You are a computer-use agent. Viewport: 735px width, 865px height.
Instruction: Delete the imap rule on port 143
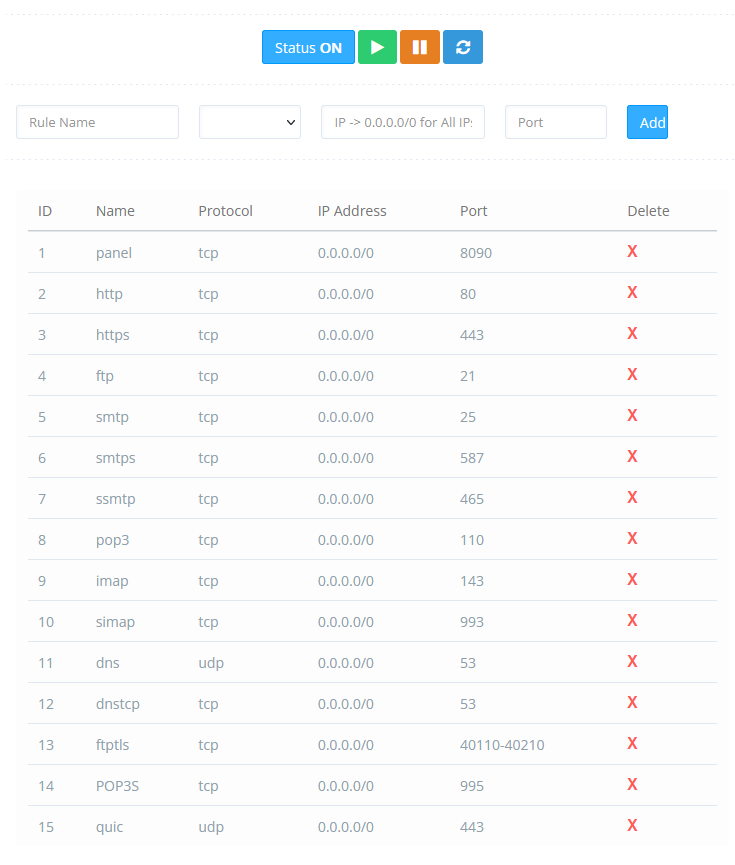tap(632, 579)
